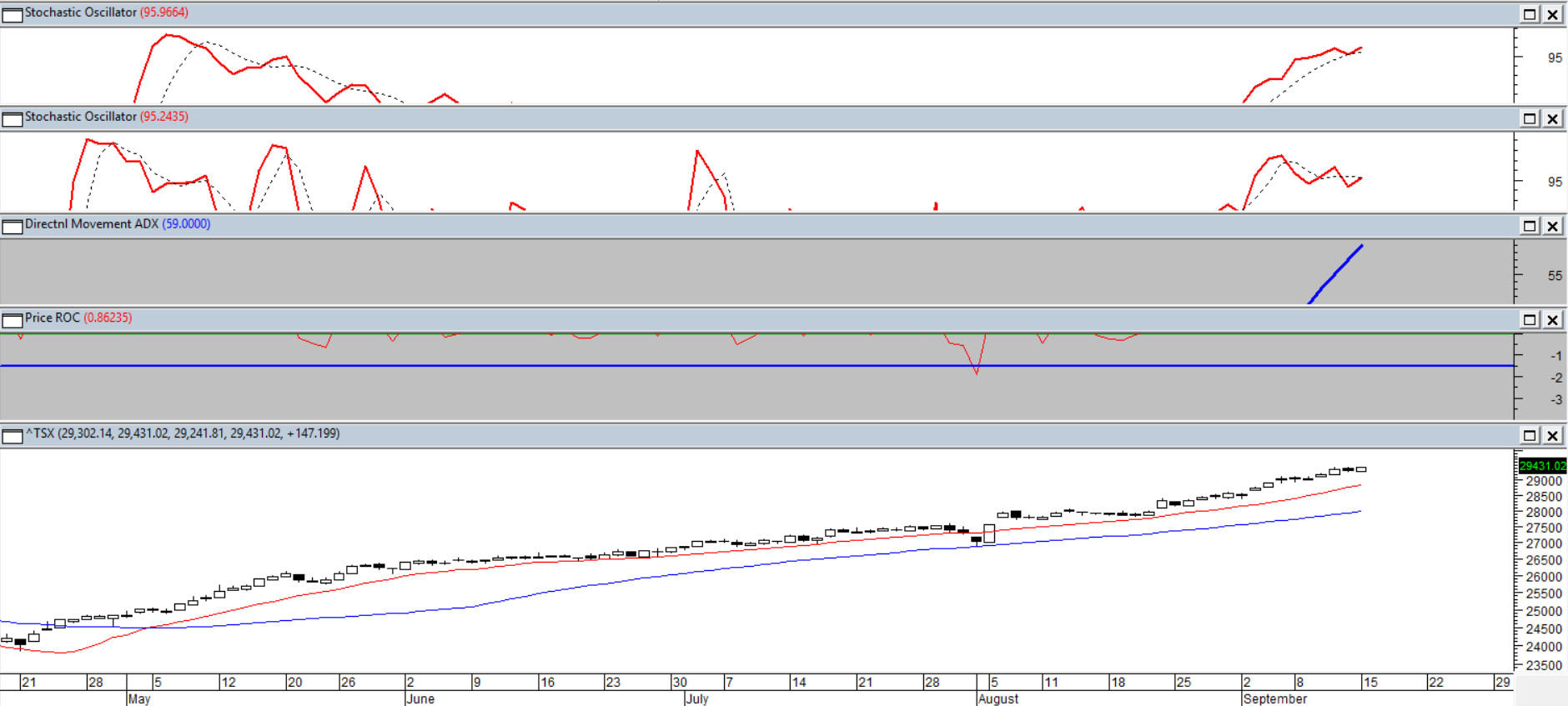Close the Price ROC panel
1568x706 pixels.
(1552, 320)
